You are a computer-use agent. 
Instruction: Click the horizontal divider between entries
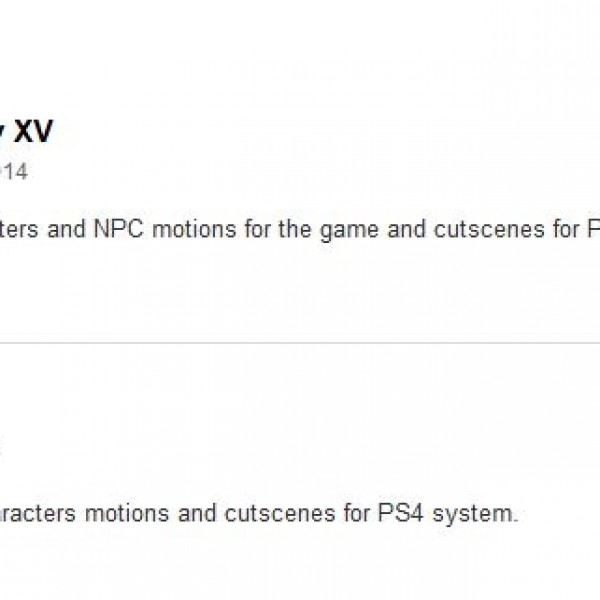[x=300, y=343]
